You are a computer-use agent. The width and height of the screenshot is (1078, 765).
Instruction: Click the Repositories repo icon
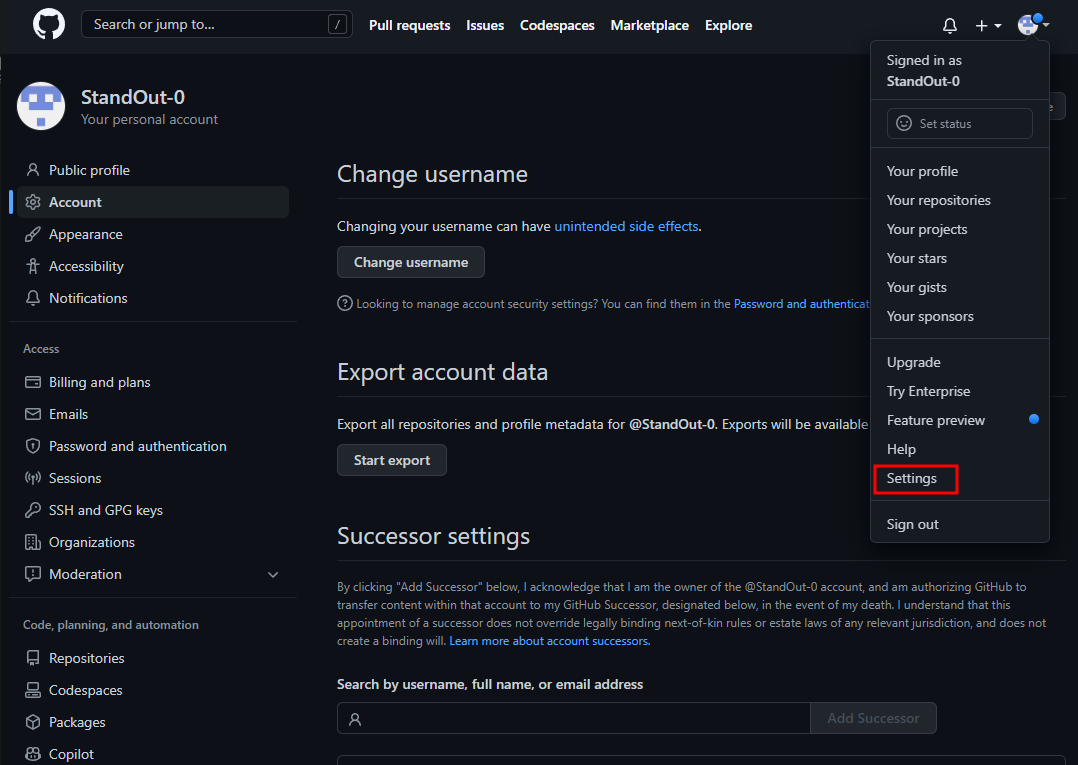(x=32, y=658)
